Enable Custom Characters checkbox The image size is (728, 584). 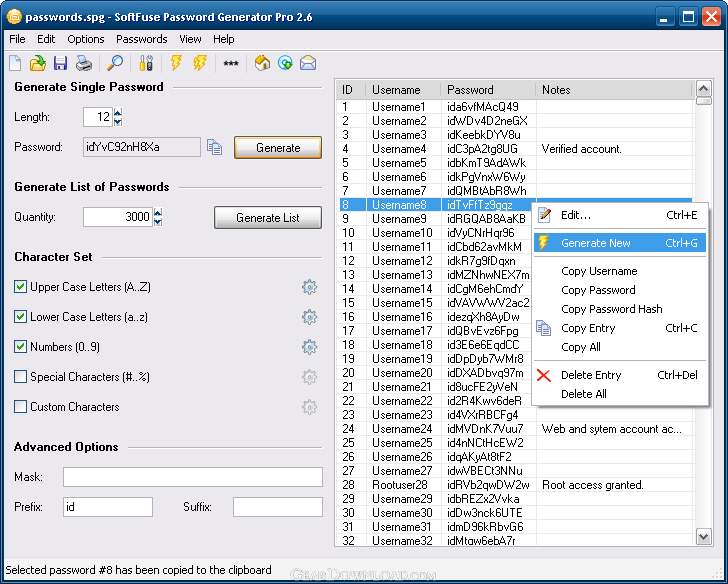(20, 407)
